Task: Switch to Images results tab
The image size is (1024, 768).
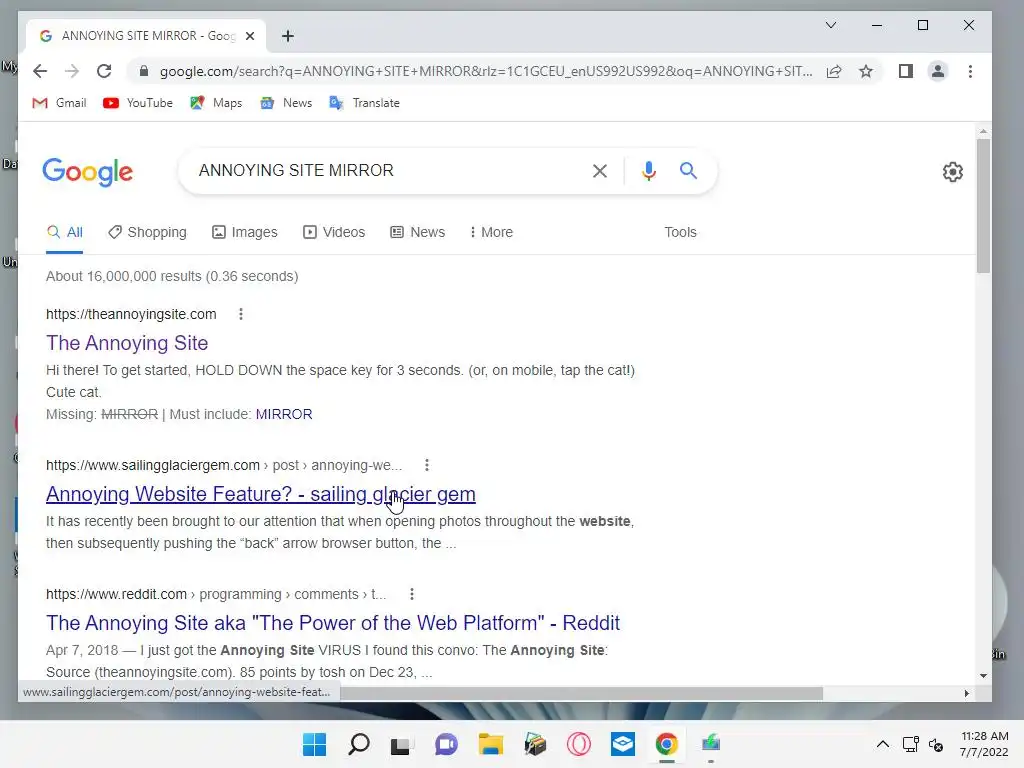Action: [245, 232]
